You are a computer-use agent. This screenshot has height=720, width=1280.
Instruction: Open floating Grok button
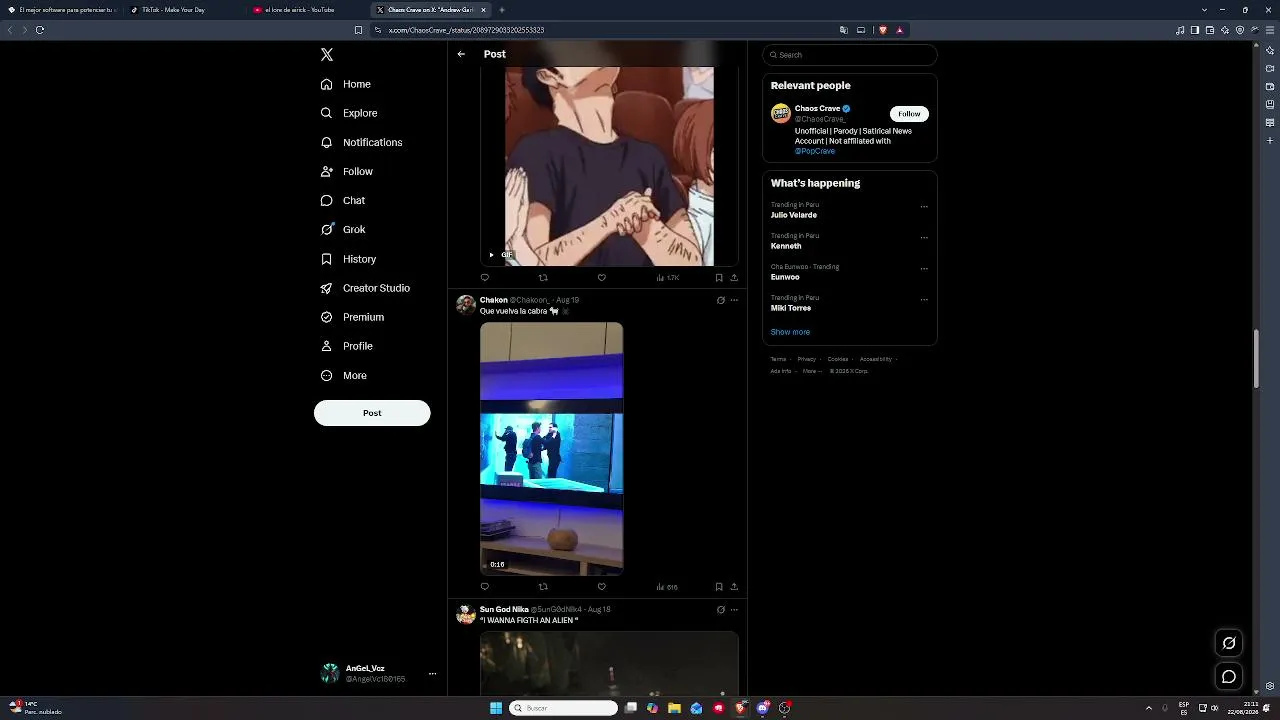1229,643
